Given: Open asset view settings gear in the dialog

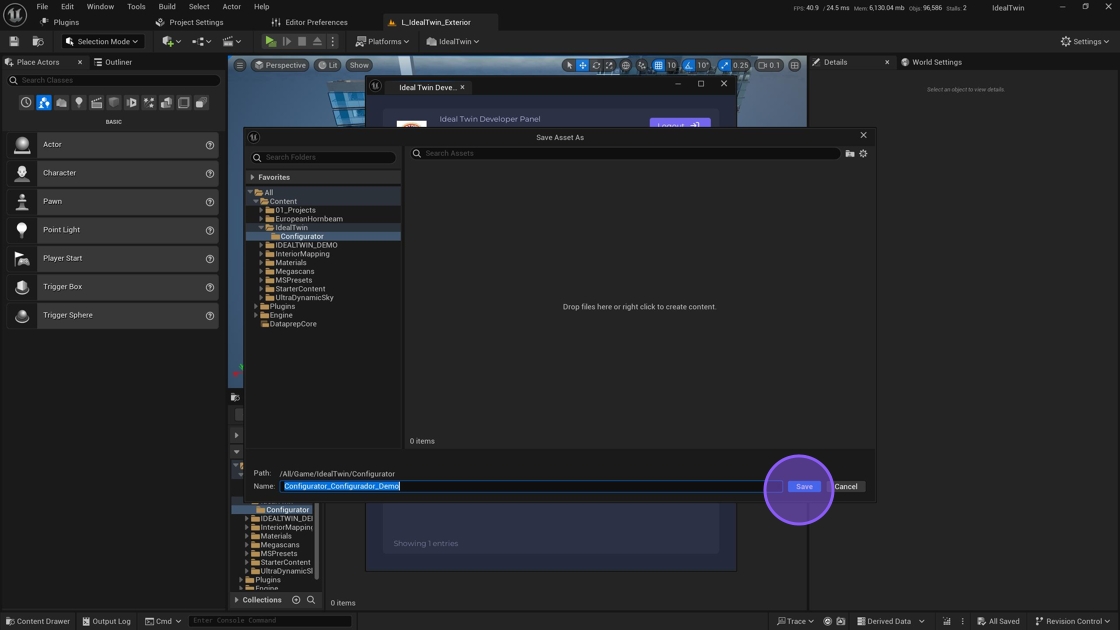Looking at the screenshot, I should 863,154.
